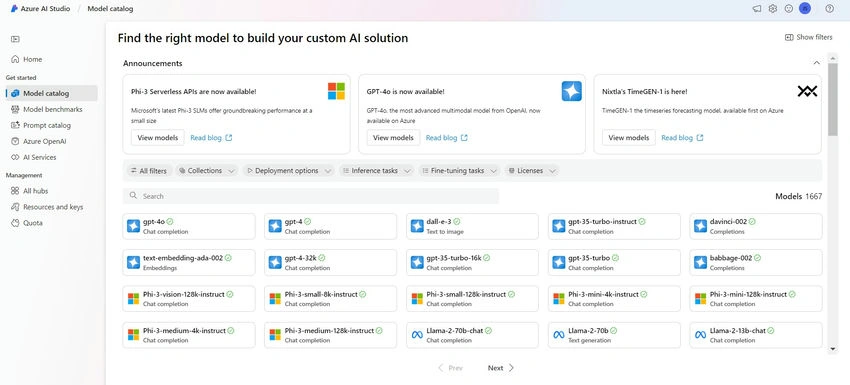Open the Phi-3-mini-4k-instruct model card
Viewport: 850px width, 385px height.
614,299
